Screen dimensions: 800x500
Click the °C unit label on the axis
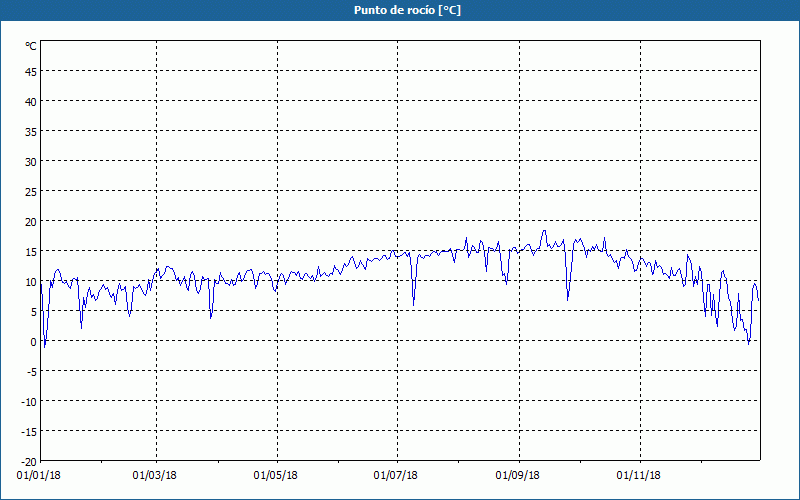click(x=31, y=46)
